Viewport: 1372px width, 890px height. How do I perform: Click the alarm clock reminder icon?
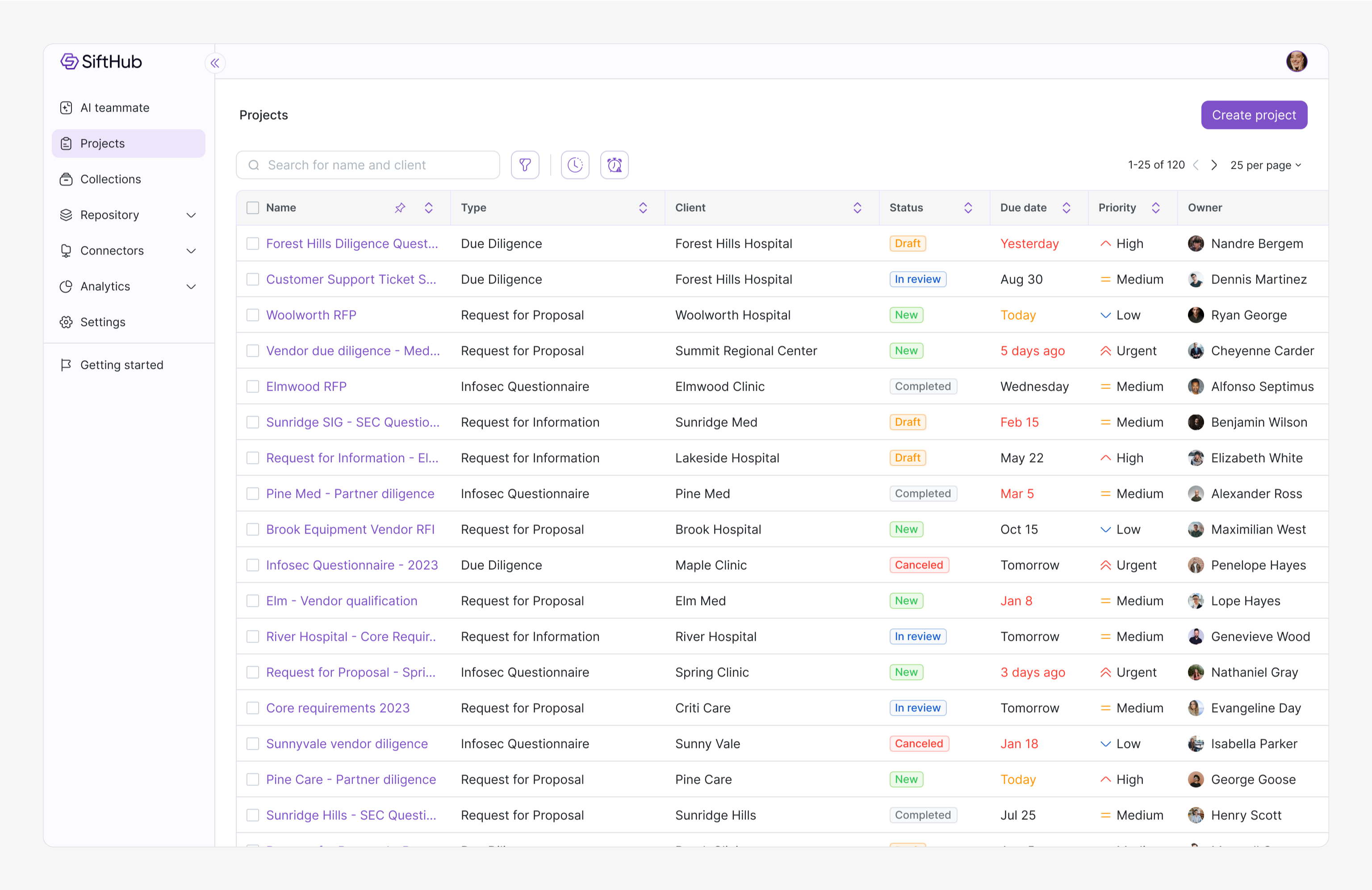tap(614, 165)
